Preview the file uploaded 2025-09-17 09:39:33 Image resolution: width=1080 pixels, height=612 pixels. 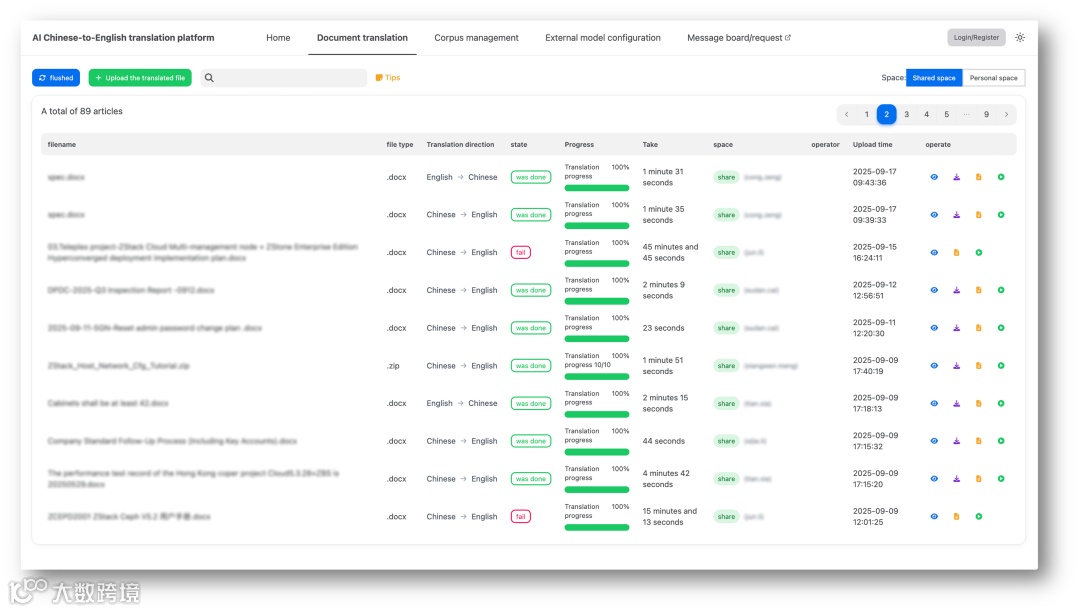[x=934, y=215]
